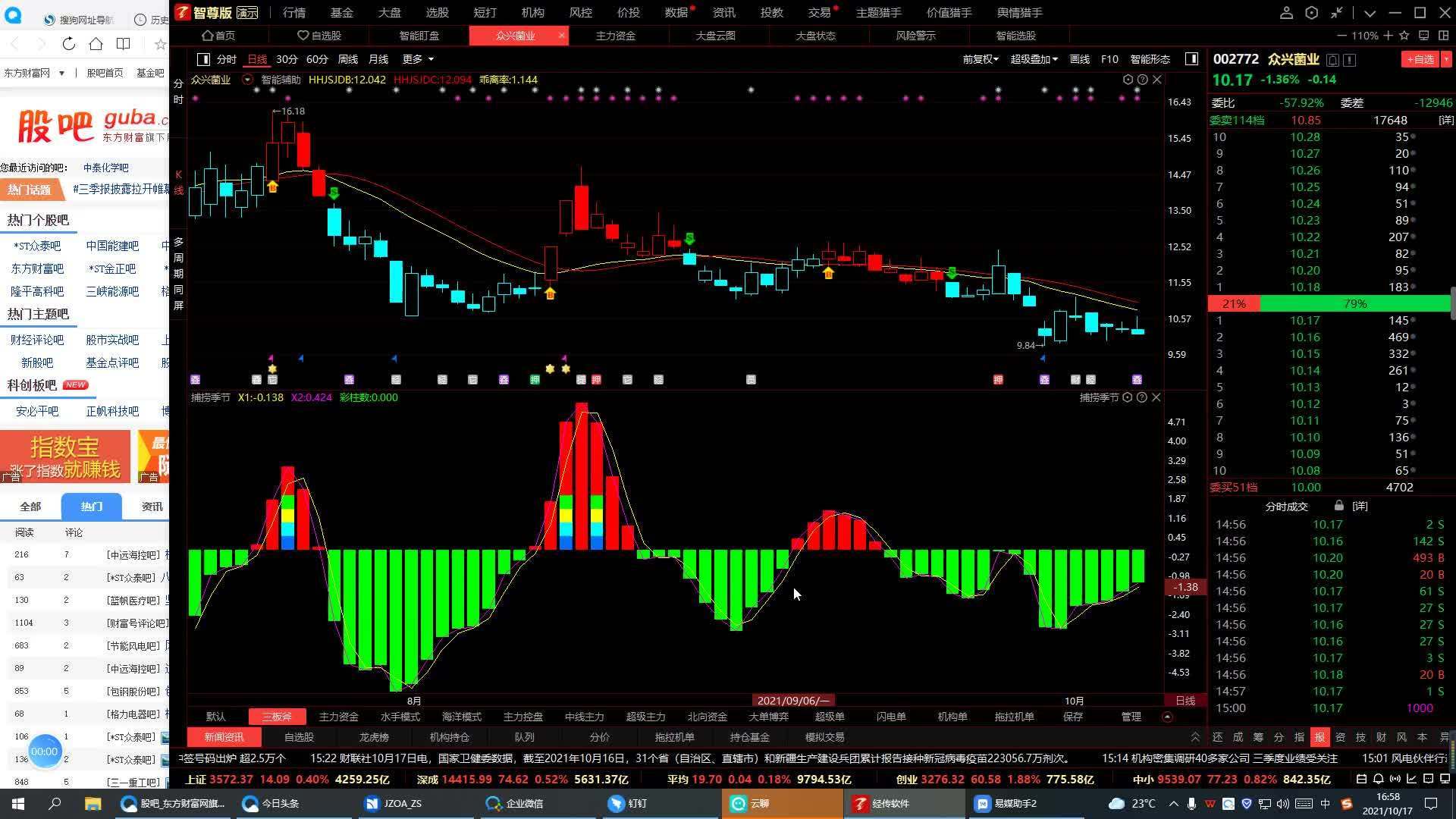Open the hexagon settings icon in title bar
Screen dimensions: 1456x819
coord(1312,13)
